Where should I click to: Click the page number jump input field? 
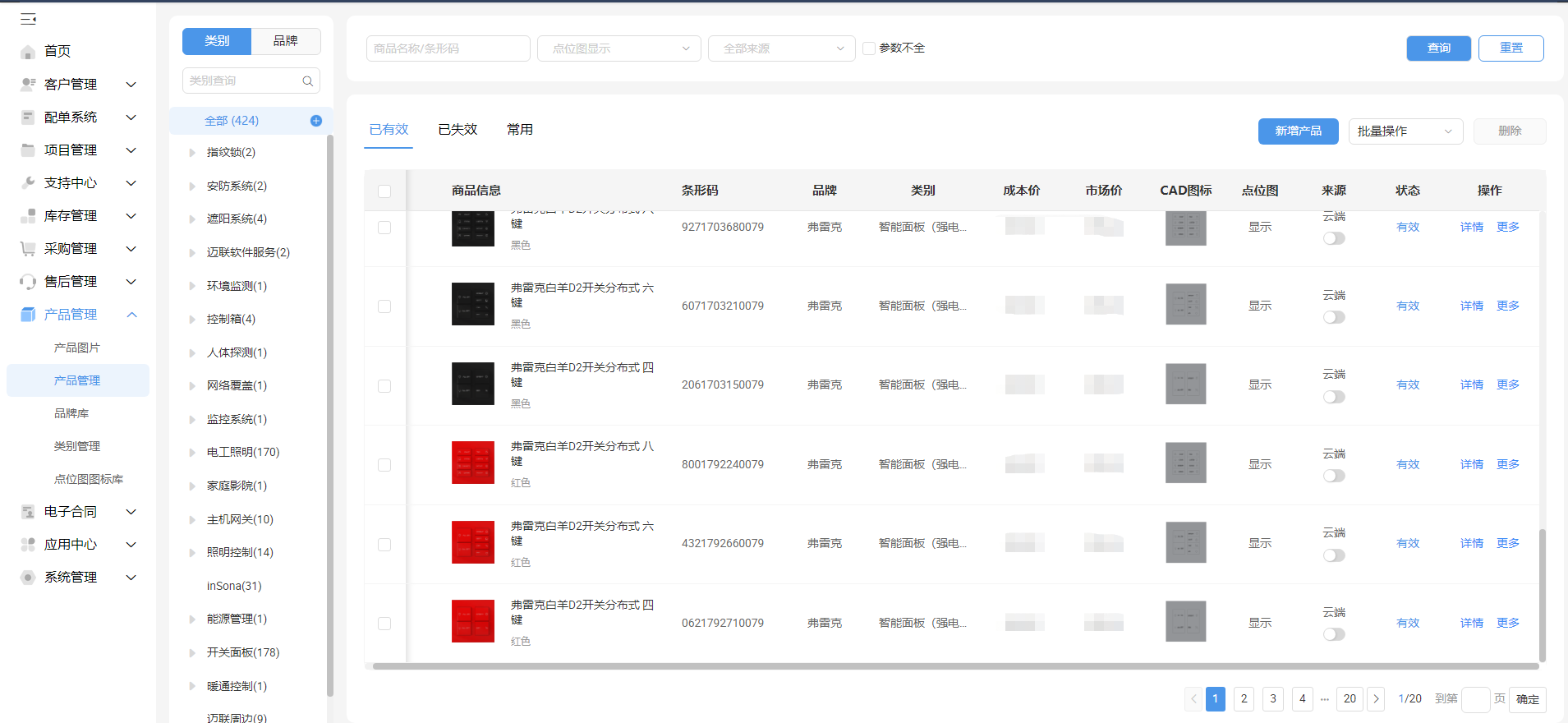(x=1476, y=699)
